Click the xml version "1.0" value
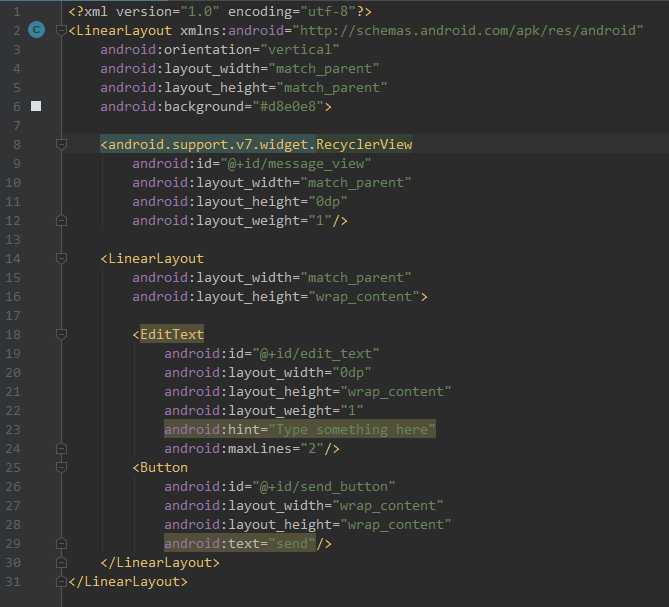Viewport: 669px width, 607px height. point(200,12)
